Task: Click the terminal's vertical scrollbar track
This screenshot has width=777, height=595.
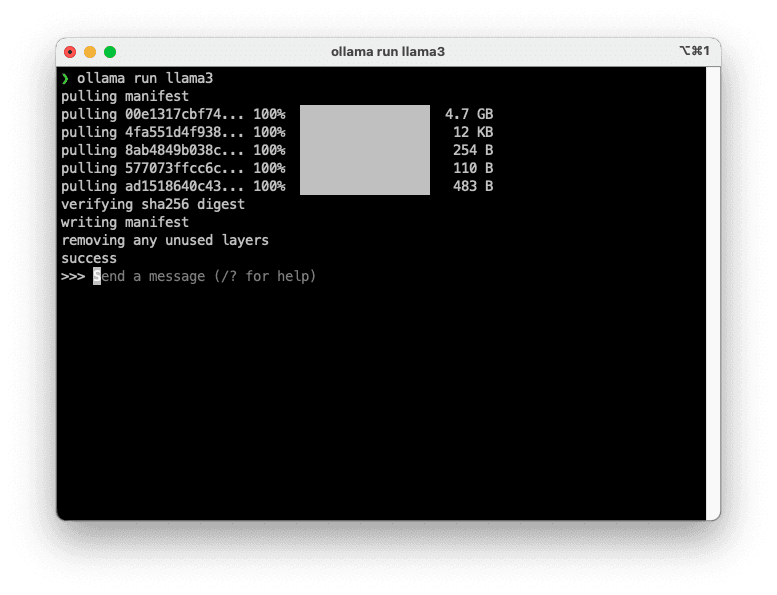Action: [x=713, y=293]
